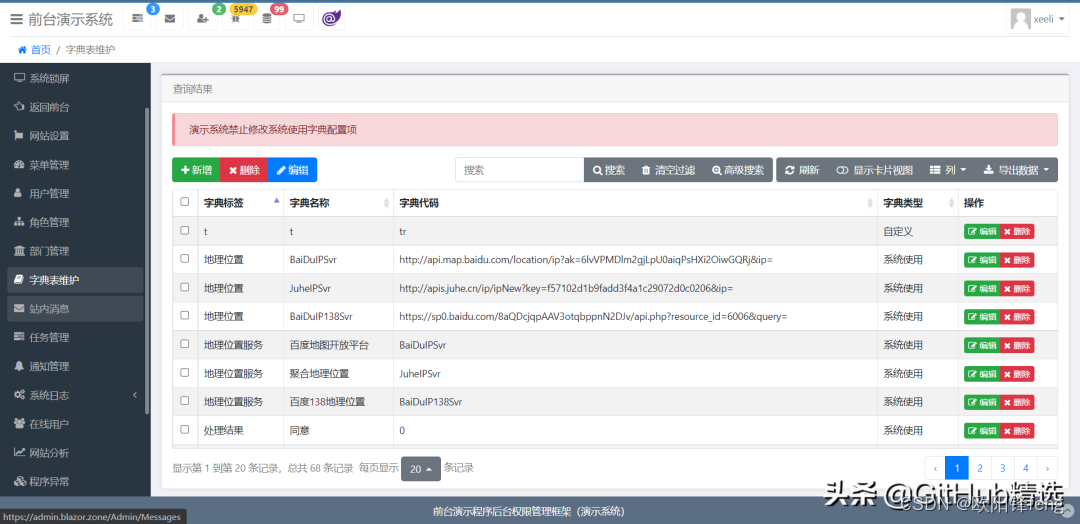
Task: Open 网站分析 in the sidebar
Action: [75, 453]
